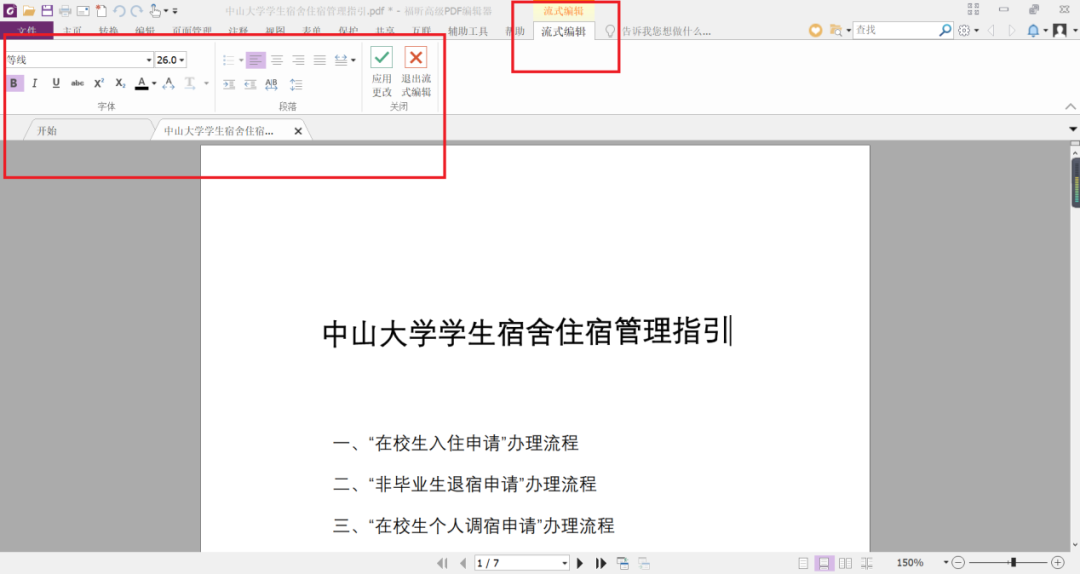
Task: Toggle Italic formatting
Action: pos(34,83)
